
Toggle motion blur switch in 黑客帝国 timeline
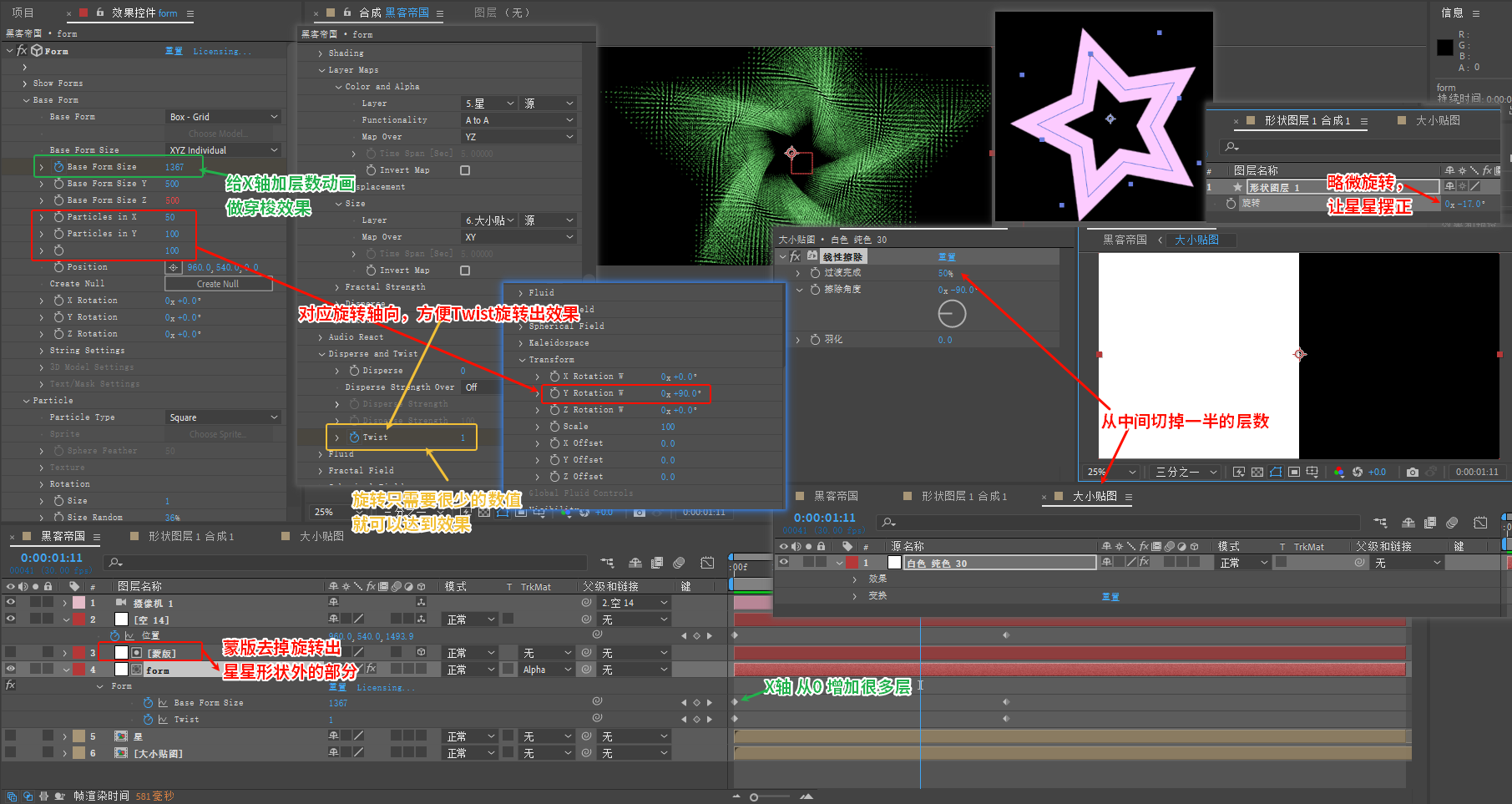(x=679, y=563)
